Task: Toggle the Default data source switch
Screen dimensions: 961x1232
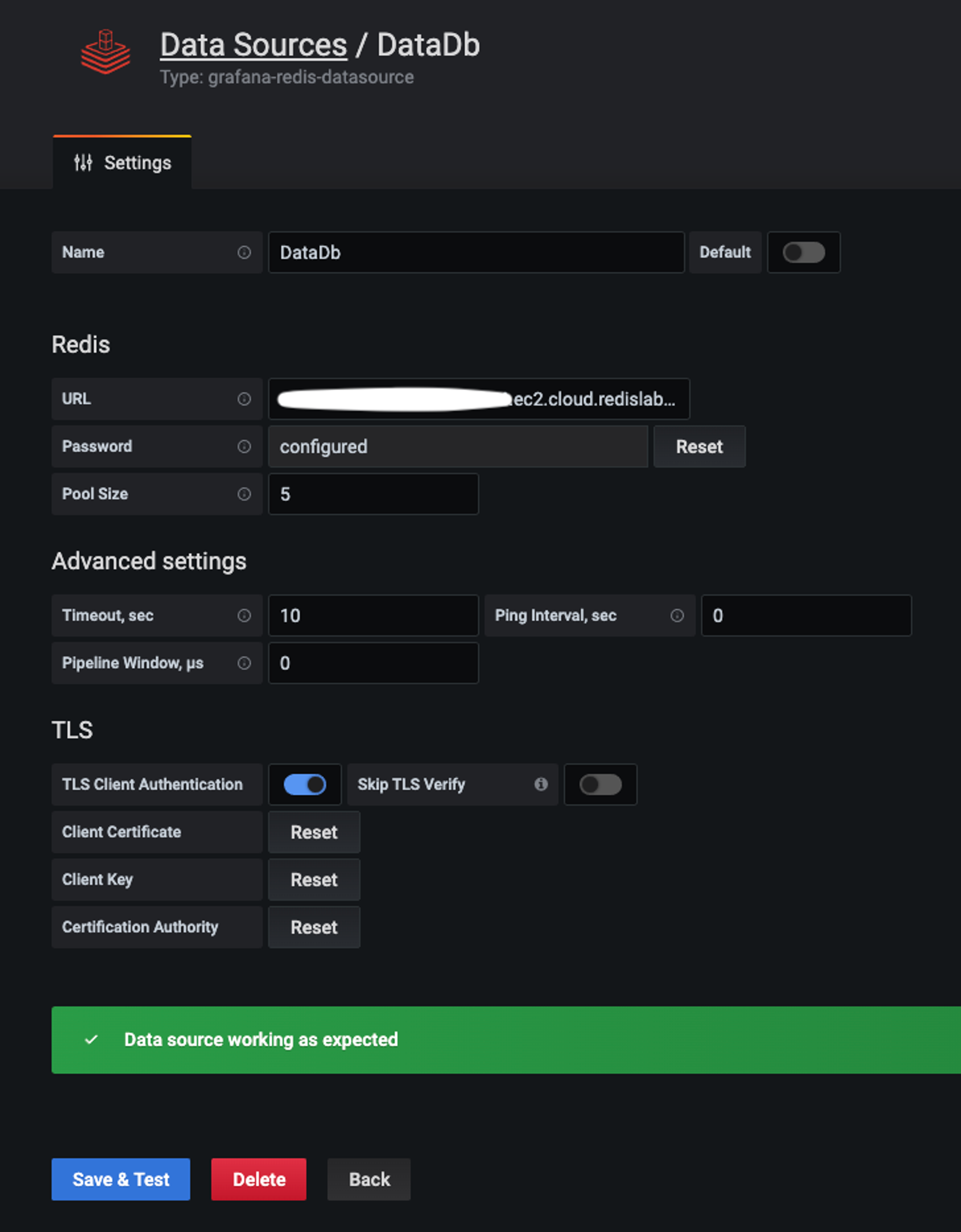Action: (x=803, y=252)
